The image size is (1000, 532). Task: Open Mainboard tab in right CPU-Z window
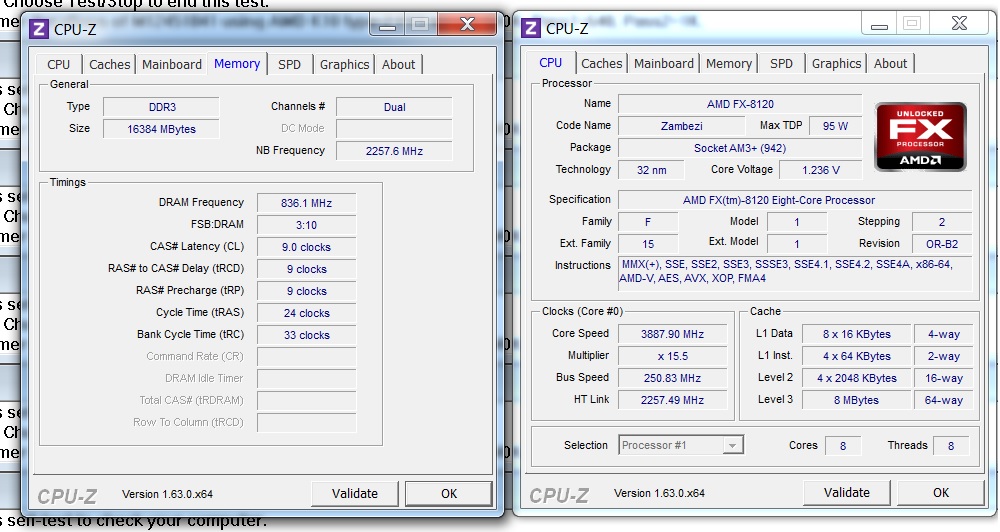tap(663, 63)
